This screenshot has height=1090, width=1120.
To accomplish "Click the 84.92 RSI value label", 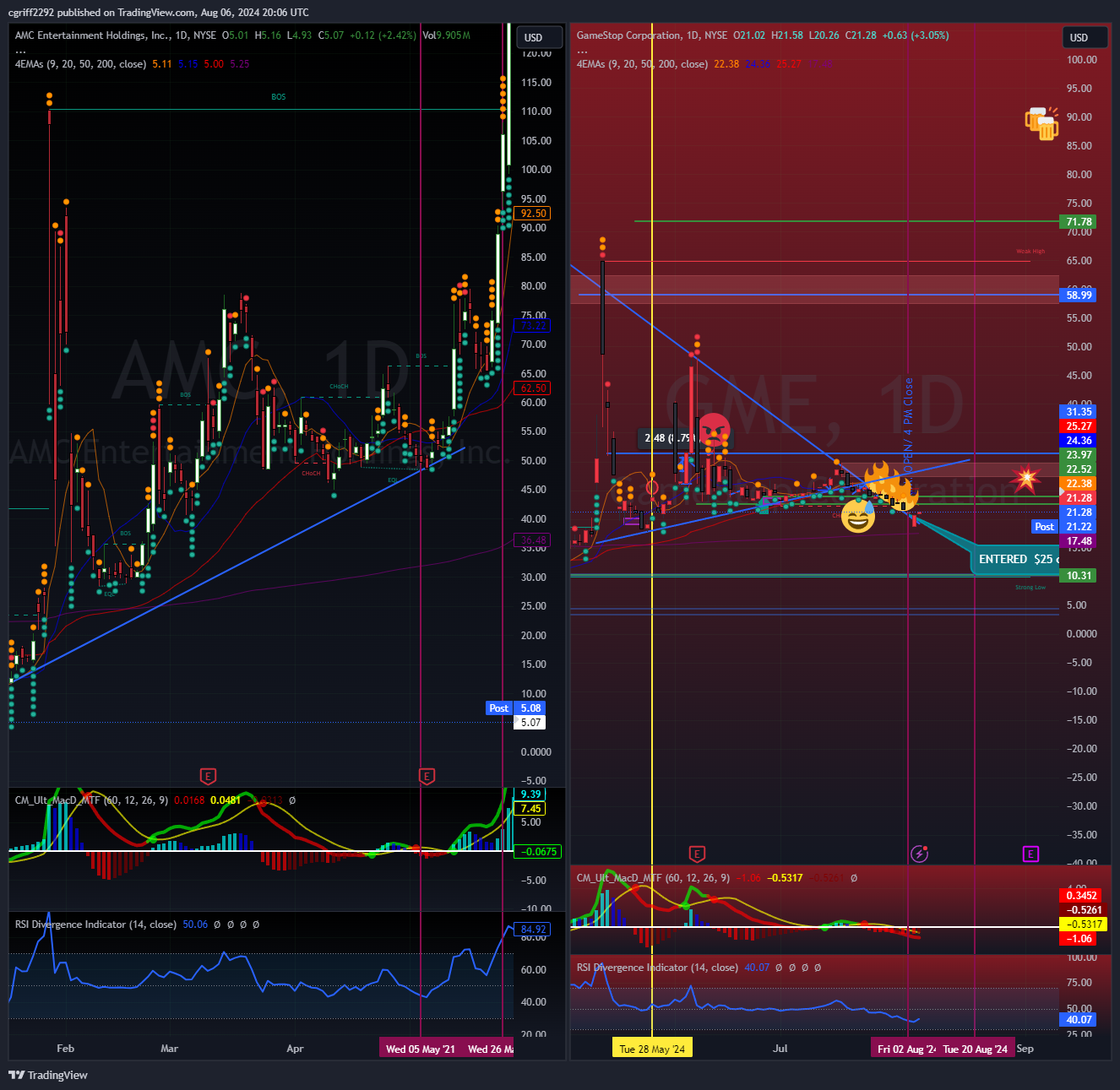I will click(x=532, y=930).
